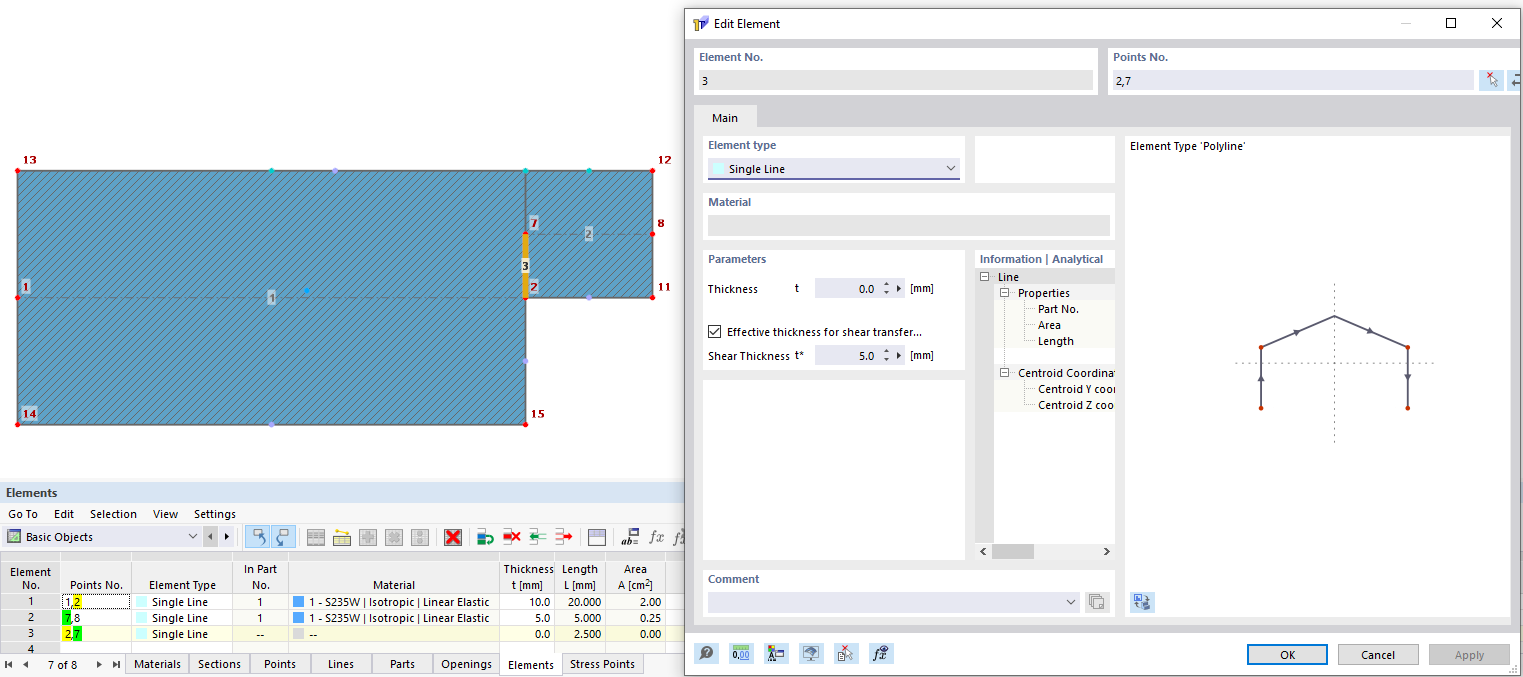Image resolution: width=1523 pixels, height=677 pixels.
Task: Click the table grid icon in Elements toolbar
Action: point(316,537)
